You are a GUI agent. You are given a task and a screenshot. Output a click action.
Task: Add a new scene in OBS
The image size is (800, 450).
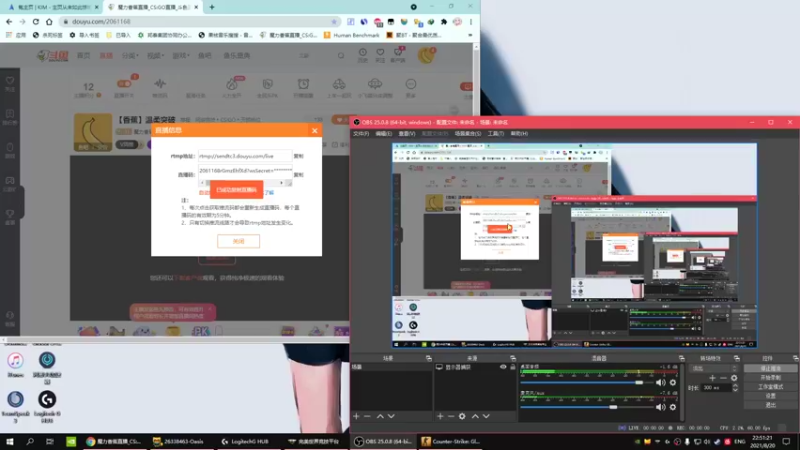coord(356,416)
